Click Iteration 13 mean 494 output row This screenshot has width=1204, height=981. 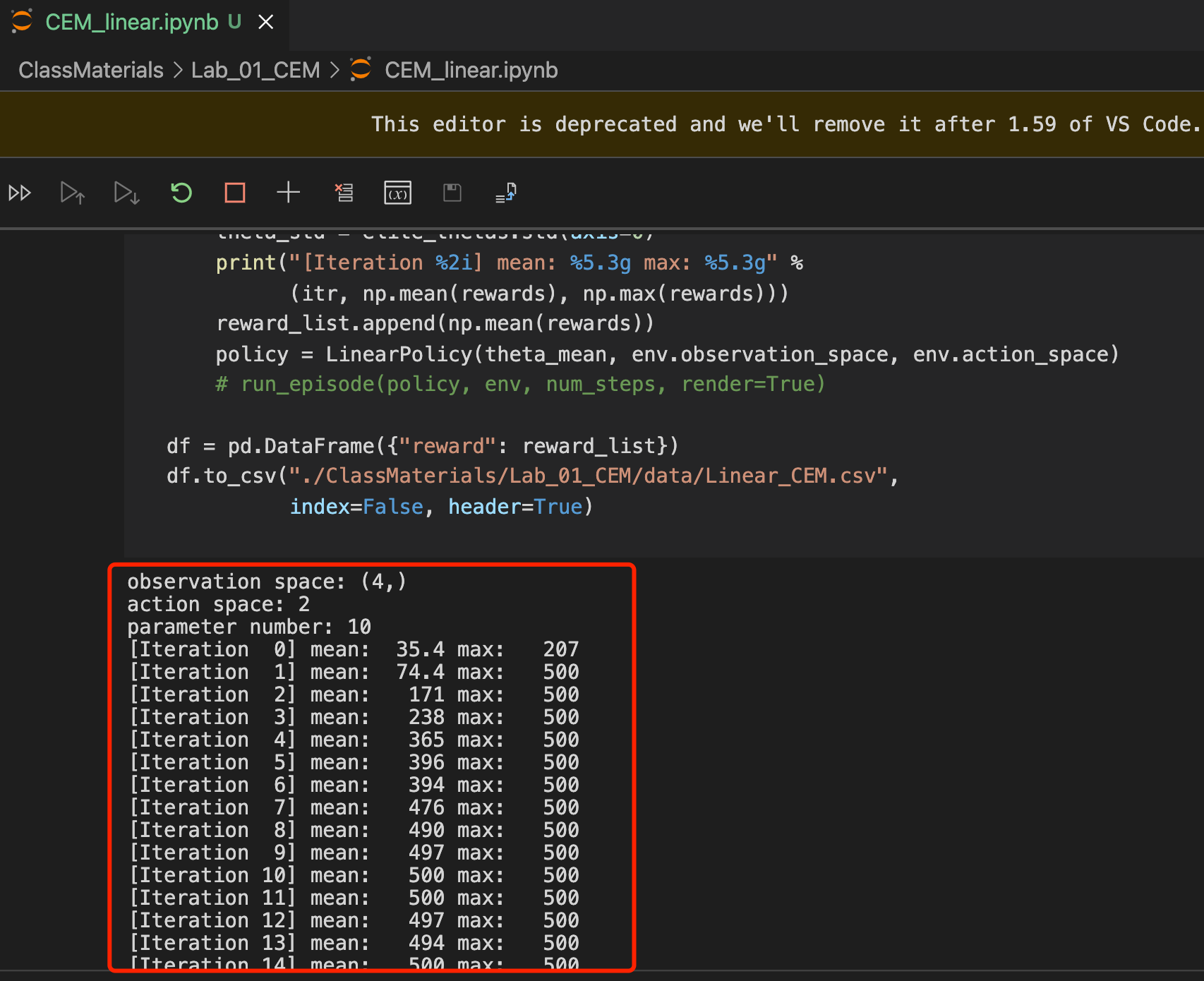pyautogui.click(x=354, y=943)
